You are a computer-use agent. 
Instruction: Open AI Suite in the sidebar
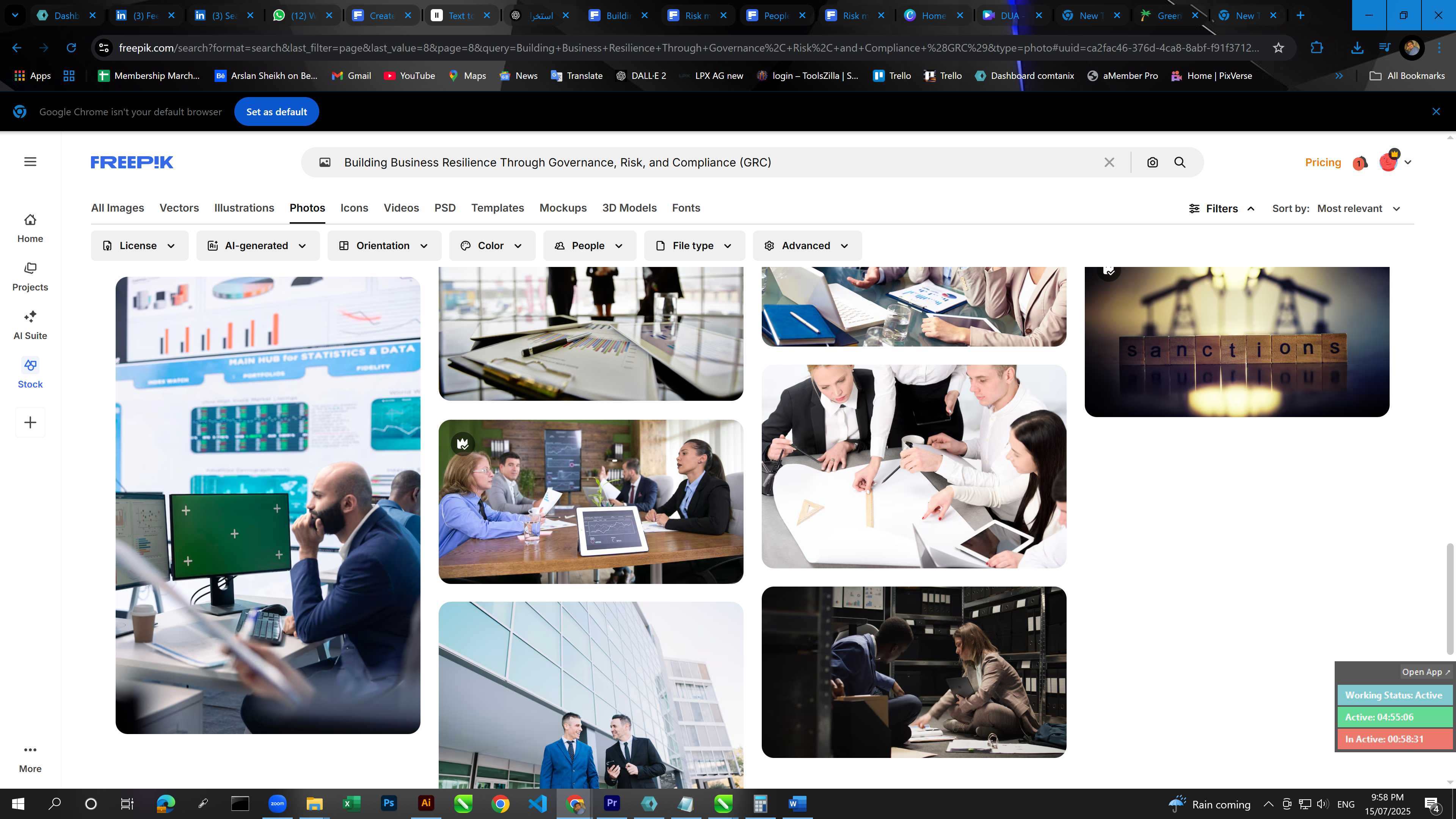30,326
